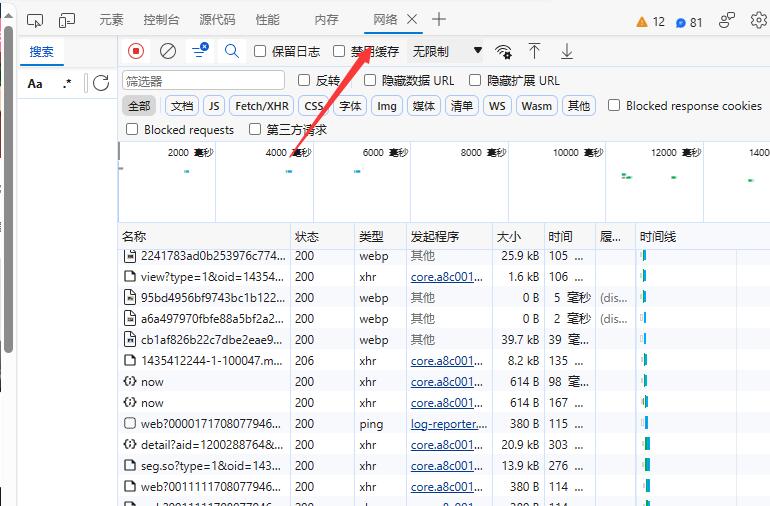This screenshot has width=770, height=506.
Task: Switch to the 控制台 tab
Action: tap(161, 20)
